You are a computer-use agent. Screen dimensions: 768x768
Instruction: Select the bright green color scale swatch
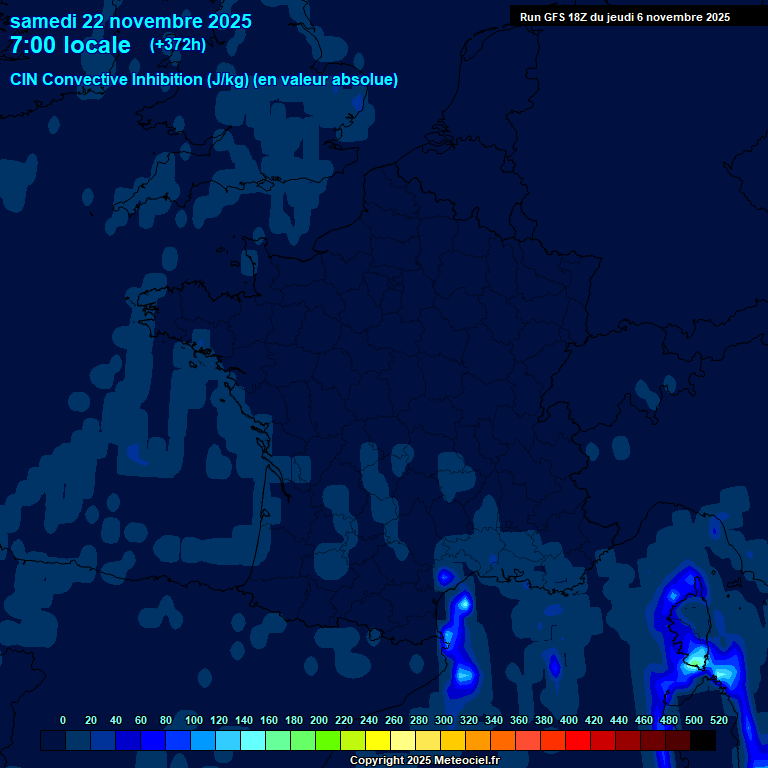point(328,741)
